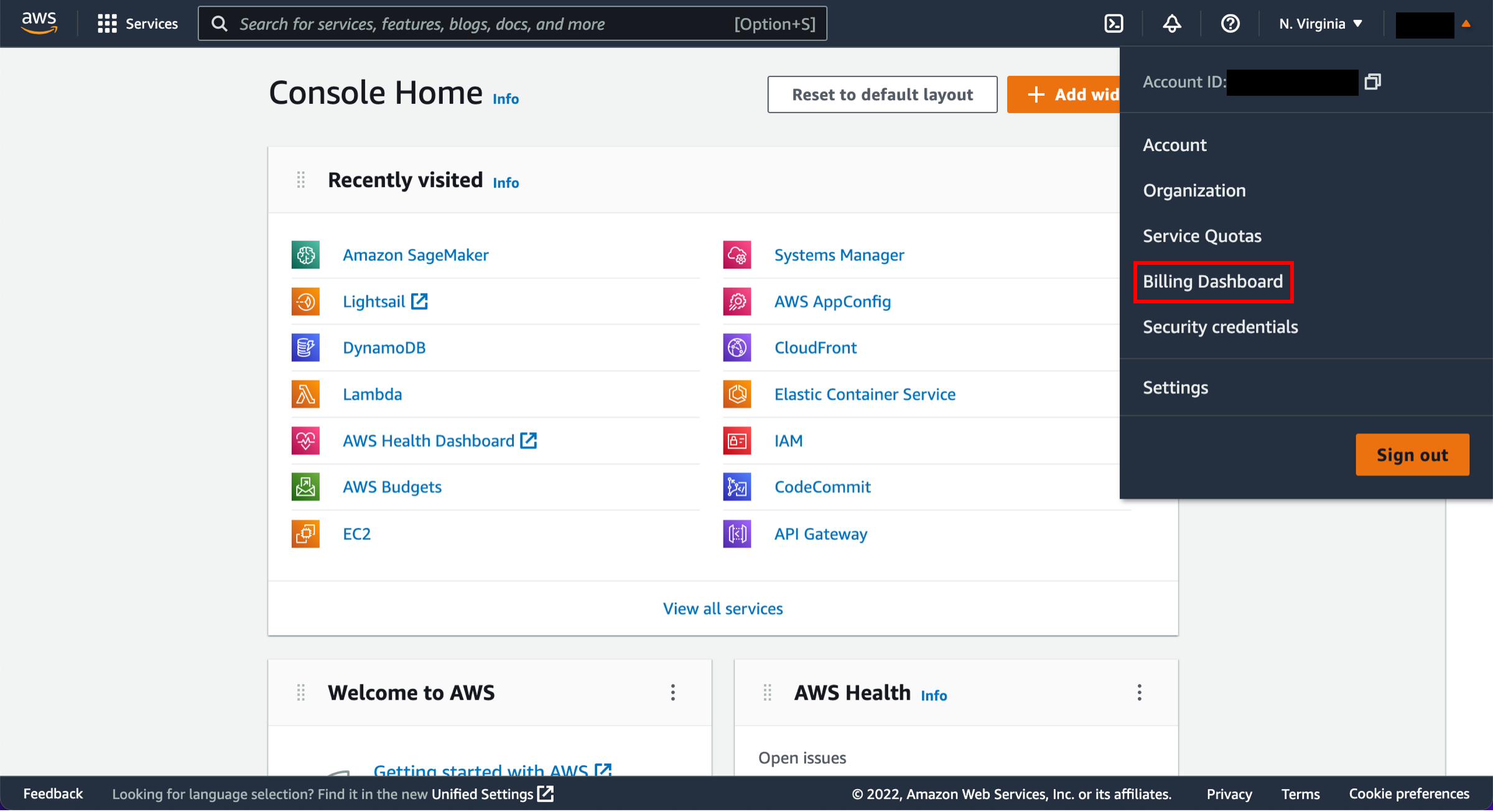Click the Services grid menu expander
The image size is (1493, 812).
[x=106, y=23]
